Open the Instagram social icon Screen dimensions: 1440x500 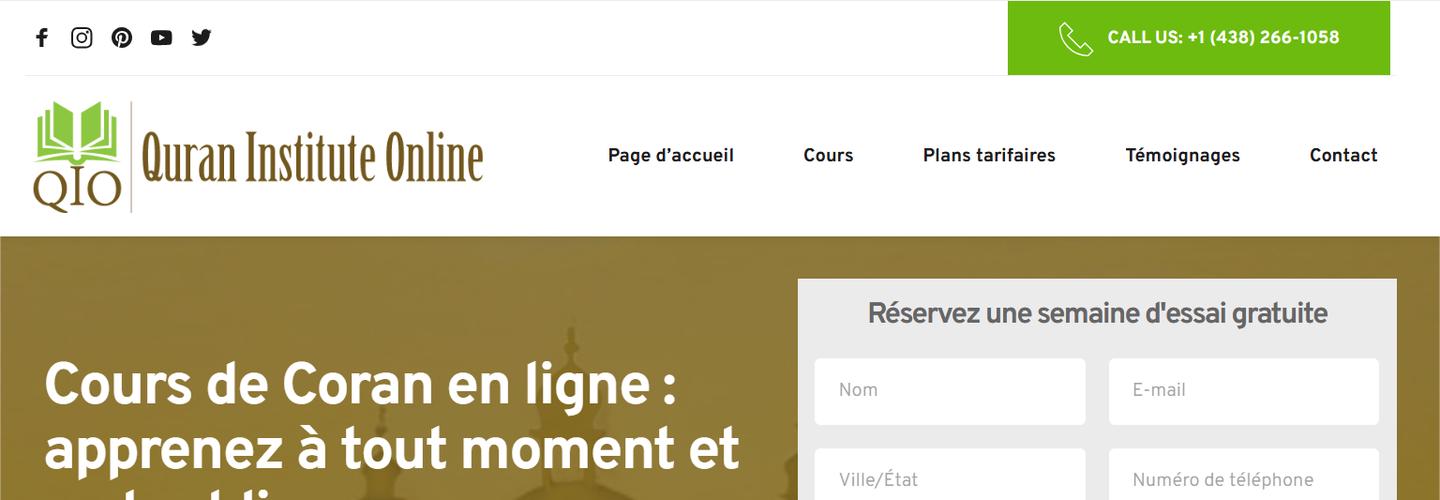pos(82,38)
